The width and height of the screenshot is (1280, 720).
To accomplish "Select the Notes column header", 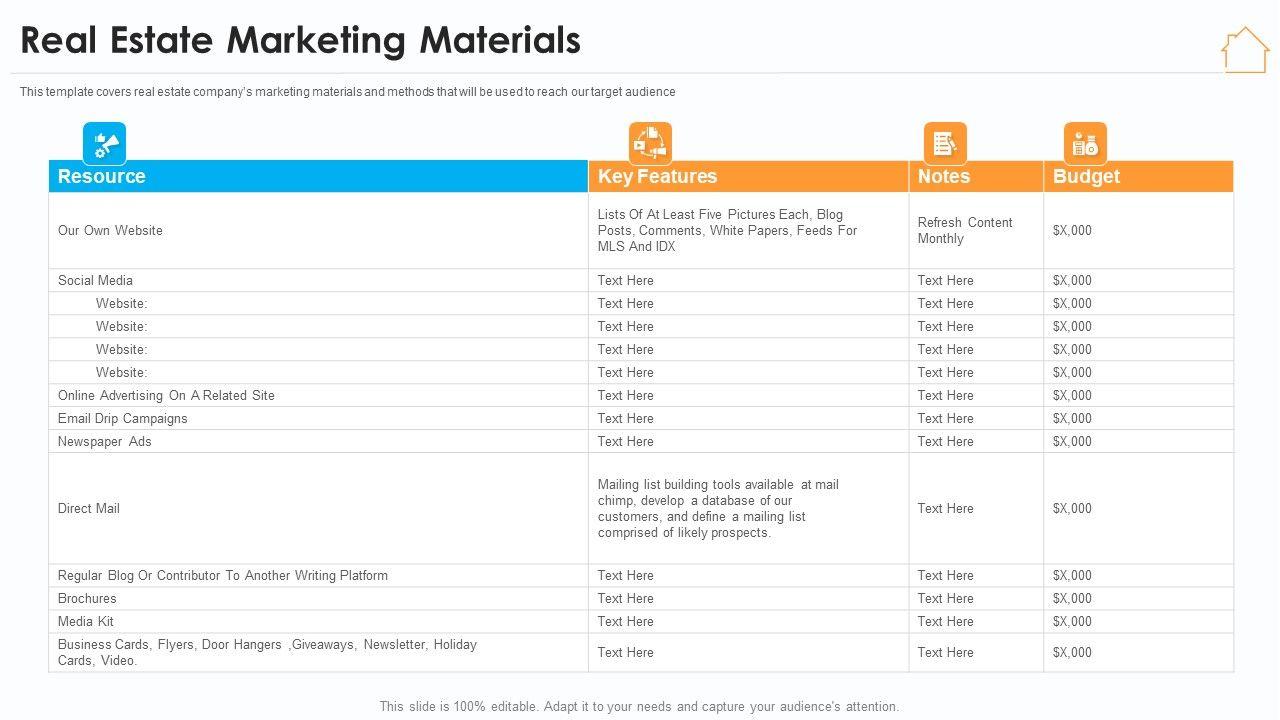I will coord(944,176).
